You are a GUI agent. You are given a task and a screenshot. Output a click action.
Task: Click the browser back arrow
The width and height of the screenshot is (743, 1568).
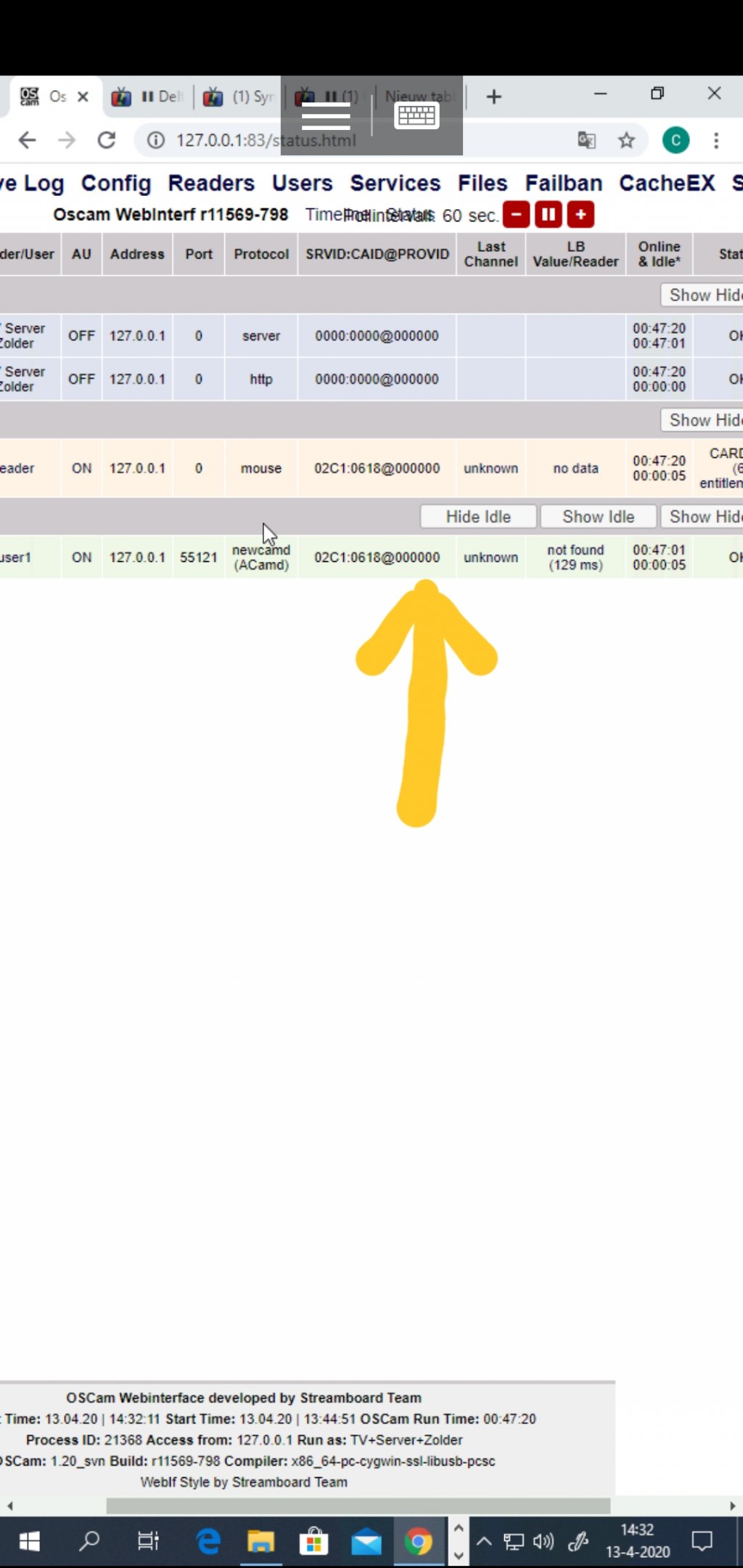[27, 140]
